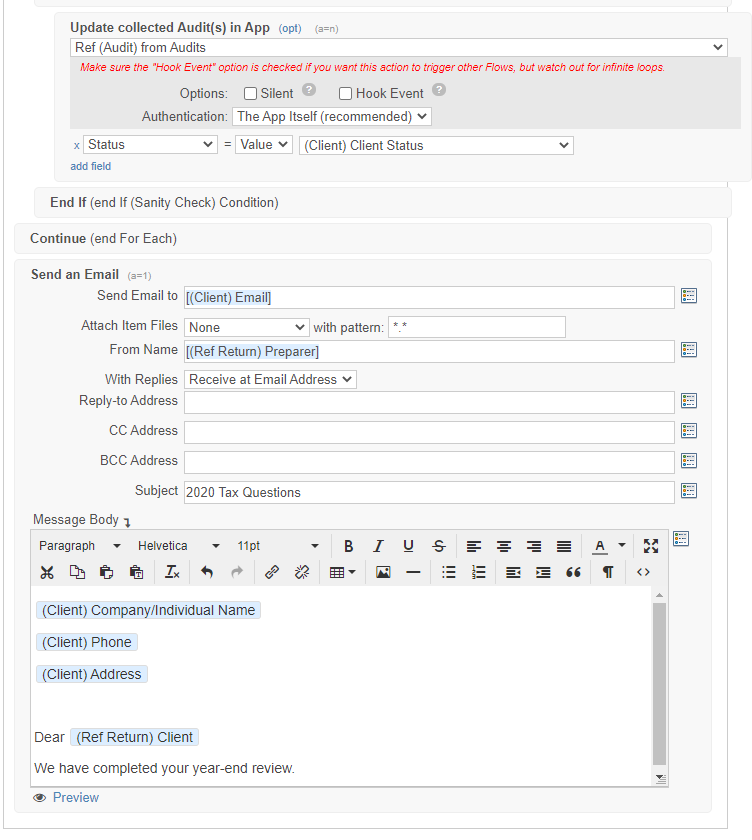
Task: Remove the Status field row with x
Action: pyautogui.click(x=77, y=146)
